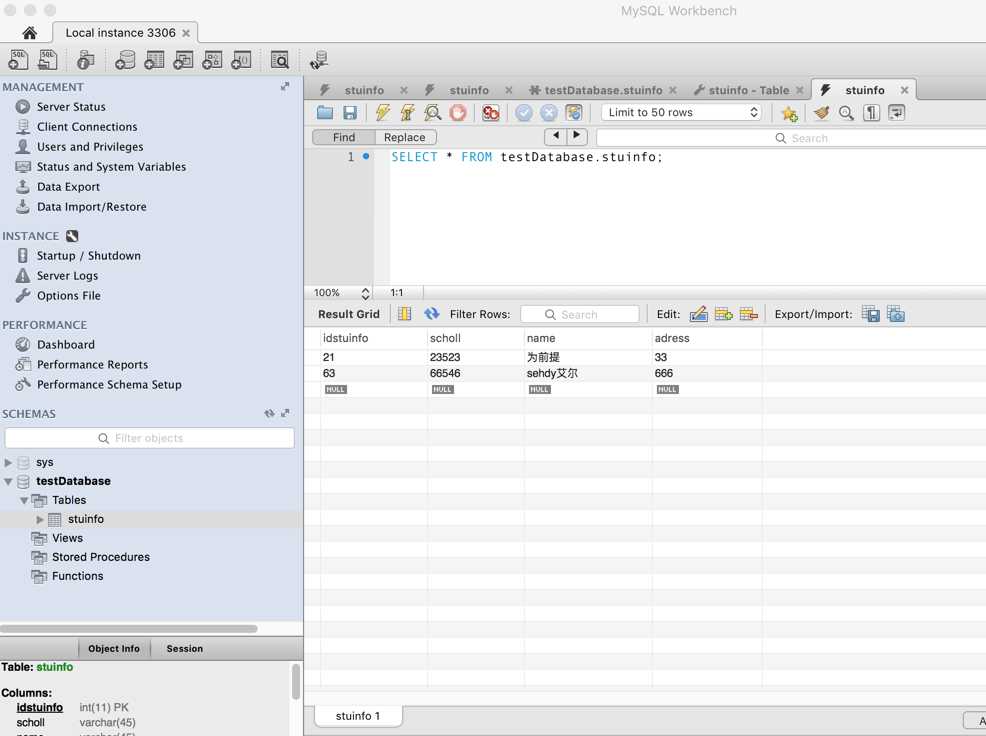Click open SQL script file icon
Image resolution: width=986 pixels, height=736 pixels.
pyautogui.click(x=48, y=60)
